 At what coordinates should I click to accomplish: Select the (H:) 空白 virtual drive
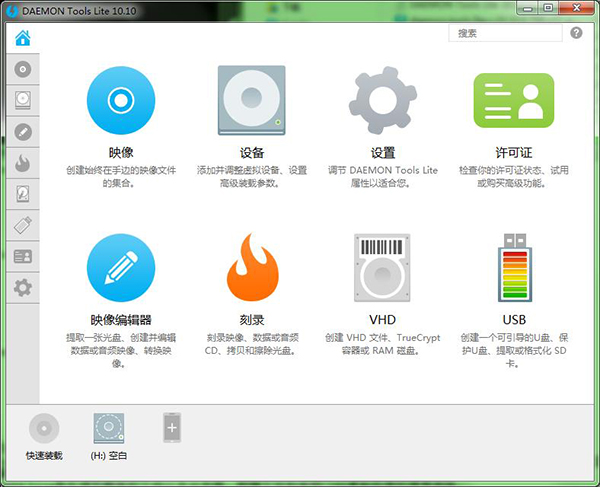coord(109,428)
